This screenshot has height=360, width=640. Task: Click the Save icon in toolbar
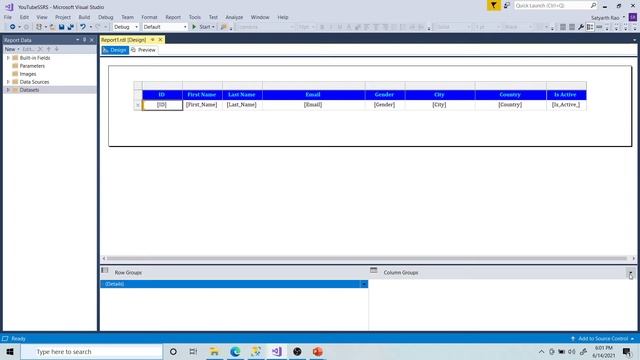coord(61,27)
